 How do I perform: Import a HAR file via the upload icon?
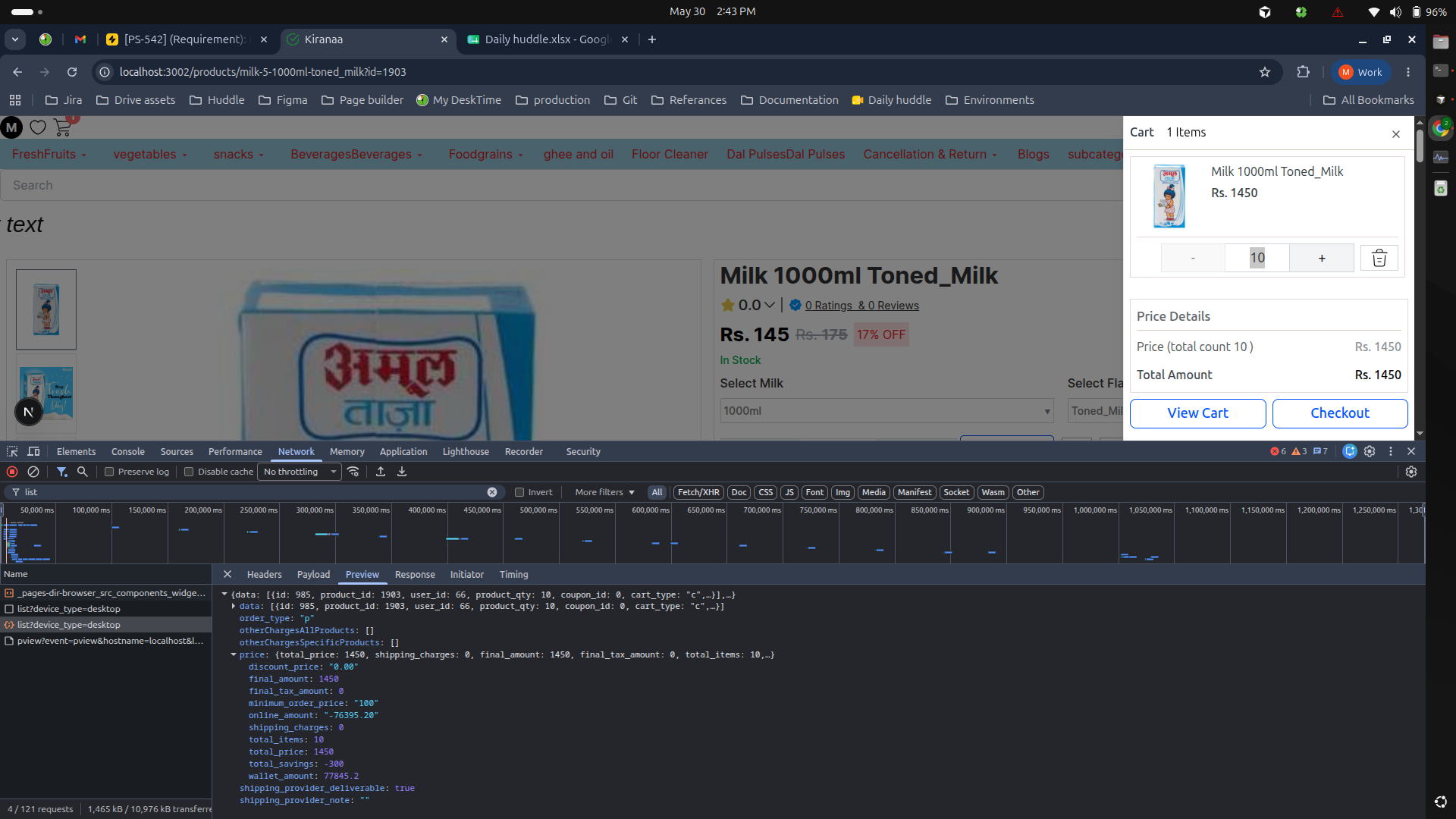[381, 472]
